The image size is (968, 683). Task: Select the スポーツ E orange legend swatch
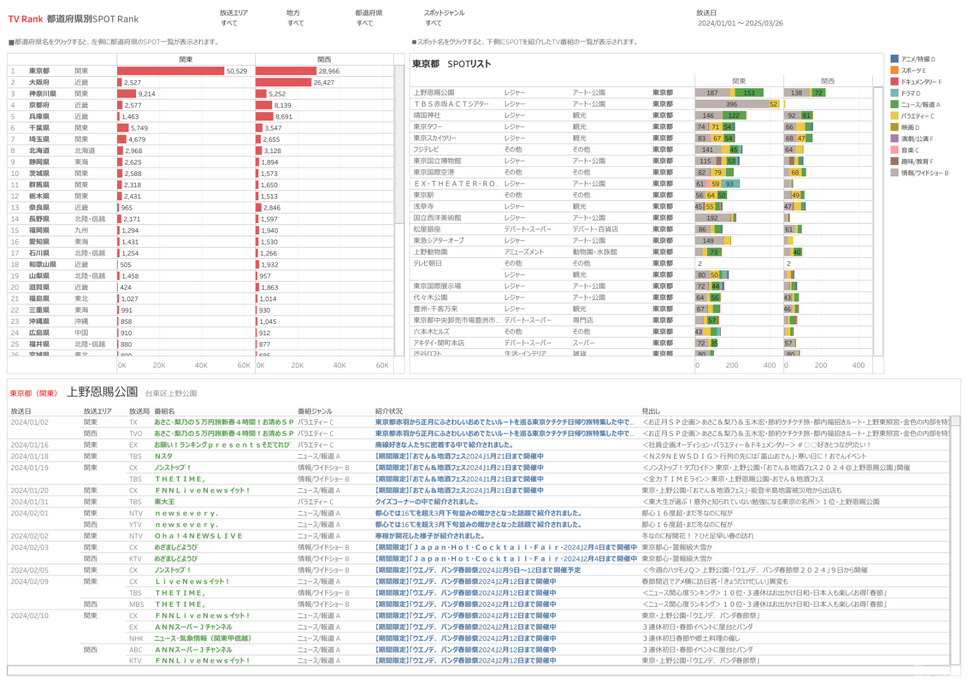pos(894,70)
